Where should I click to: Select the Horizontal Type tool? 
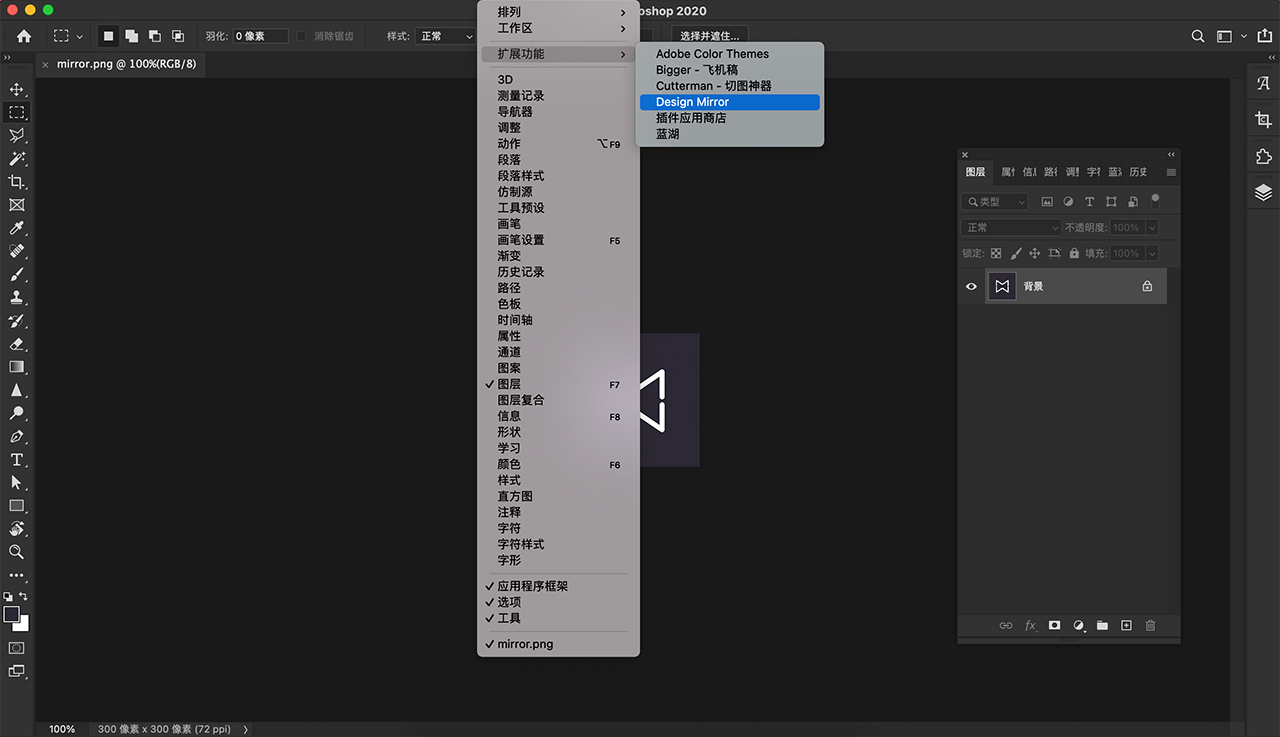point(16,460)
